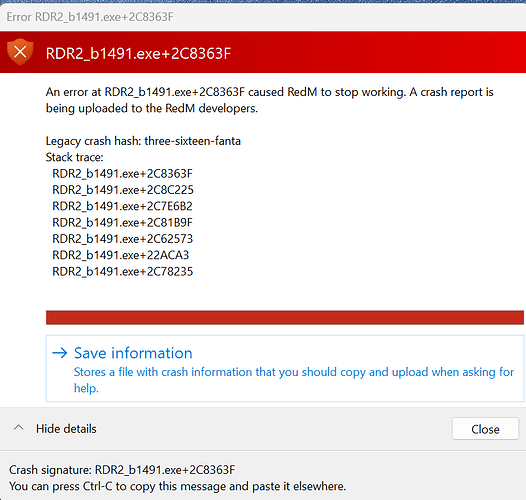The image size is (526, 500).
Task: Click the Crash signature line in footer
Action: tap(122, 470)
